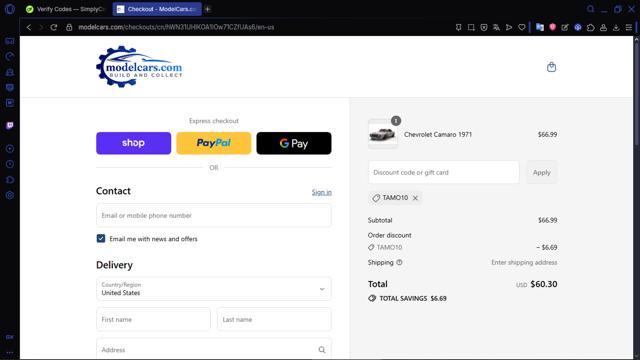Open Opera main menu logo
Viewport: 640px width, 360px height.
click(x=10, y=9)
